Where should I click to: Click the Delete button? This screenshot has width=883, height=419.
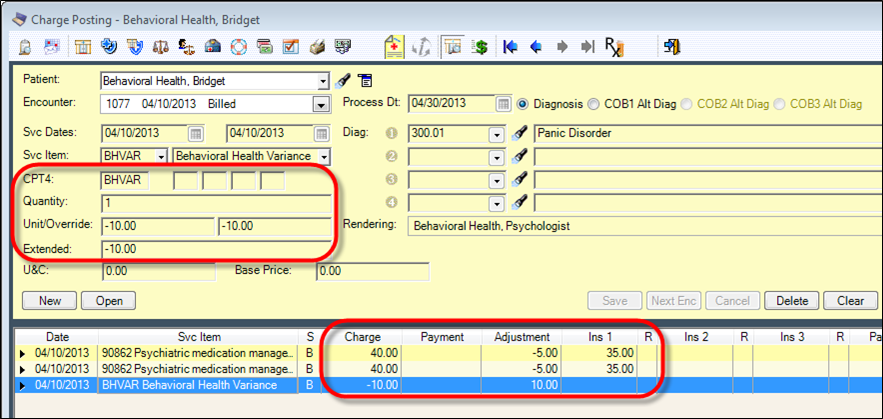pos(792,301)
